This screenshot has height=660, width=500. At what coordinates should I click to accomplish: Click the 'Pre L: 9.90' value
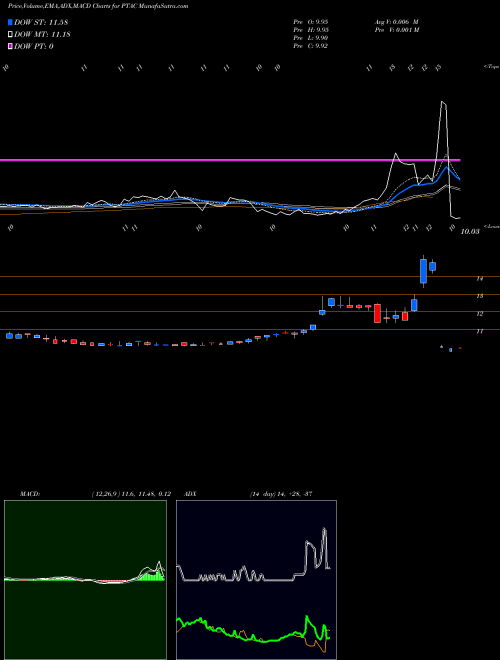click(311, 38)
